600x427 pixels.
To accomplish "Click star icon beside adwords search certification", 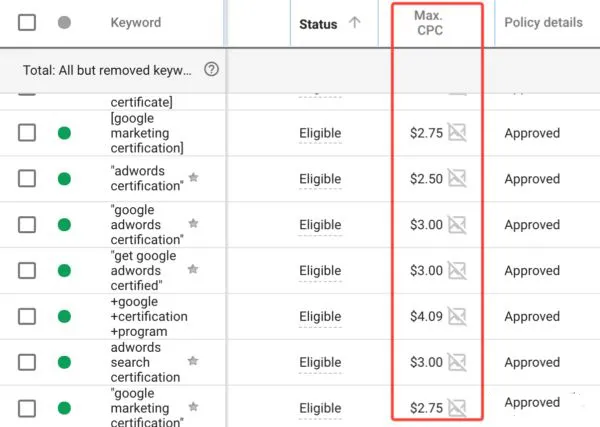I will 193,361.
